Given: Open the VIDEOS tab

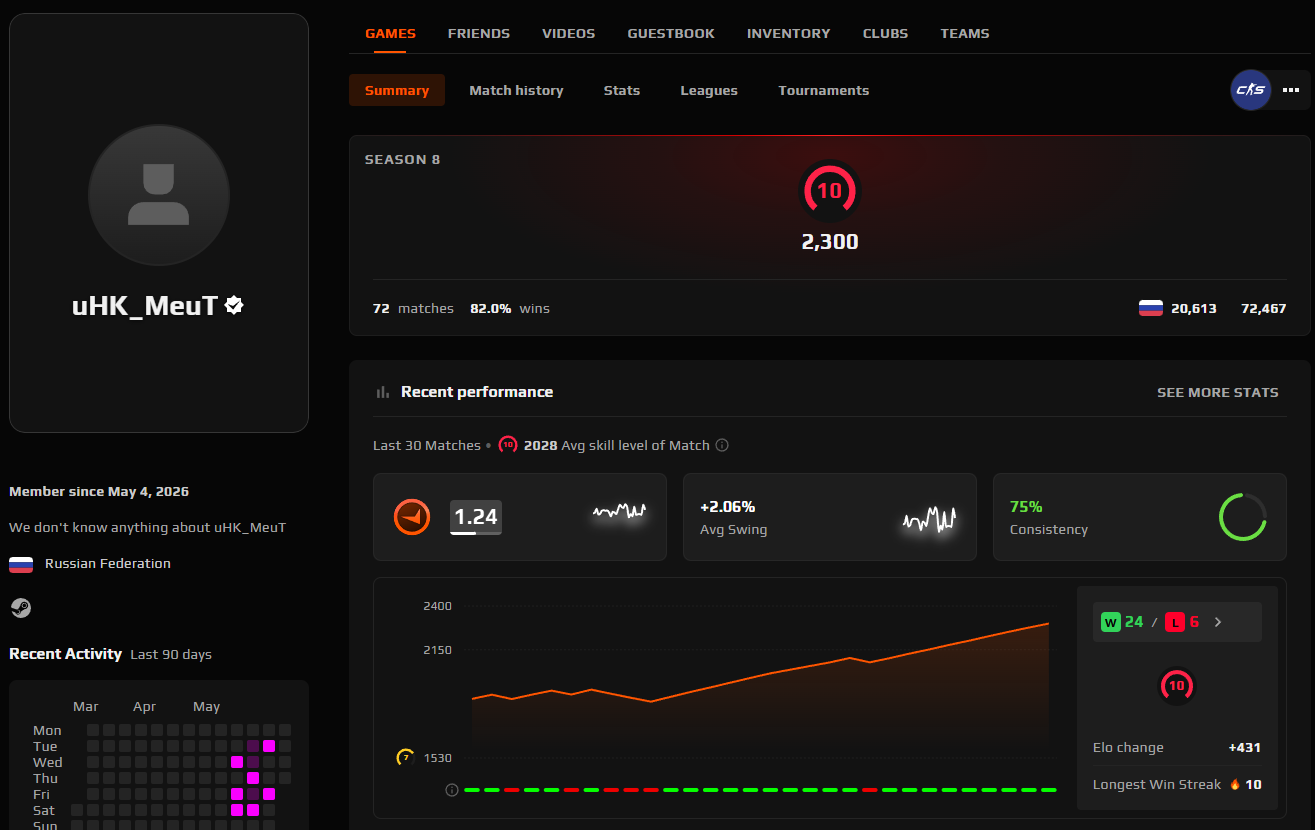Looking at the screenshot, I should coord(569,33).
